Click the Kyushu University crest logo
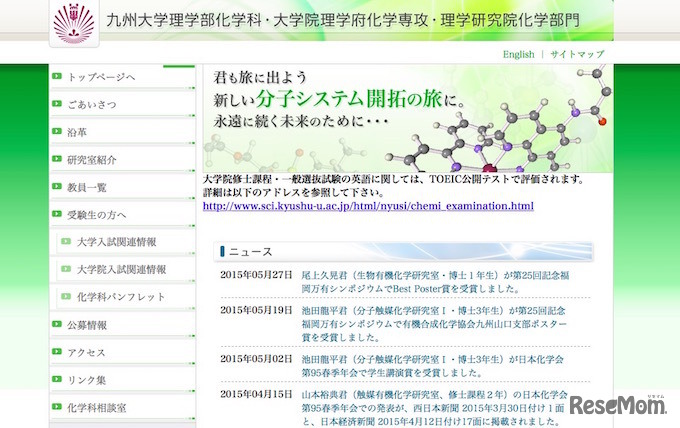The height and width of the screenshot is (428, 680). coord(74,23)
